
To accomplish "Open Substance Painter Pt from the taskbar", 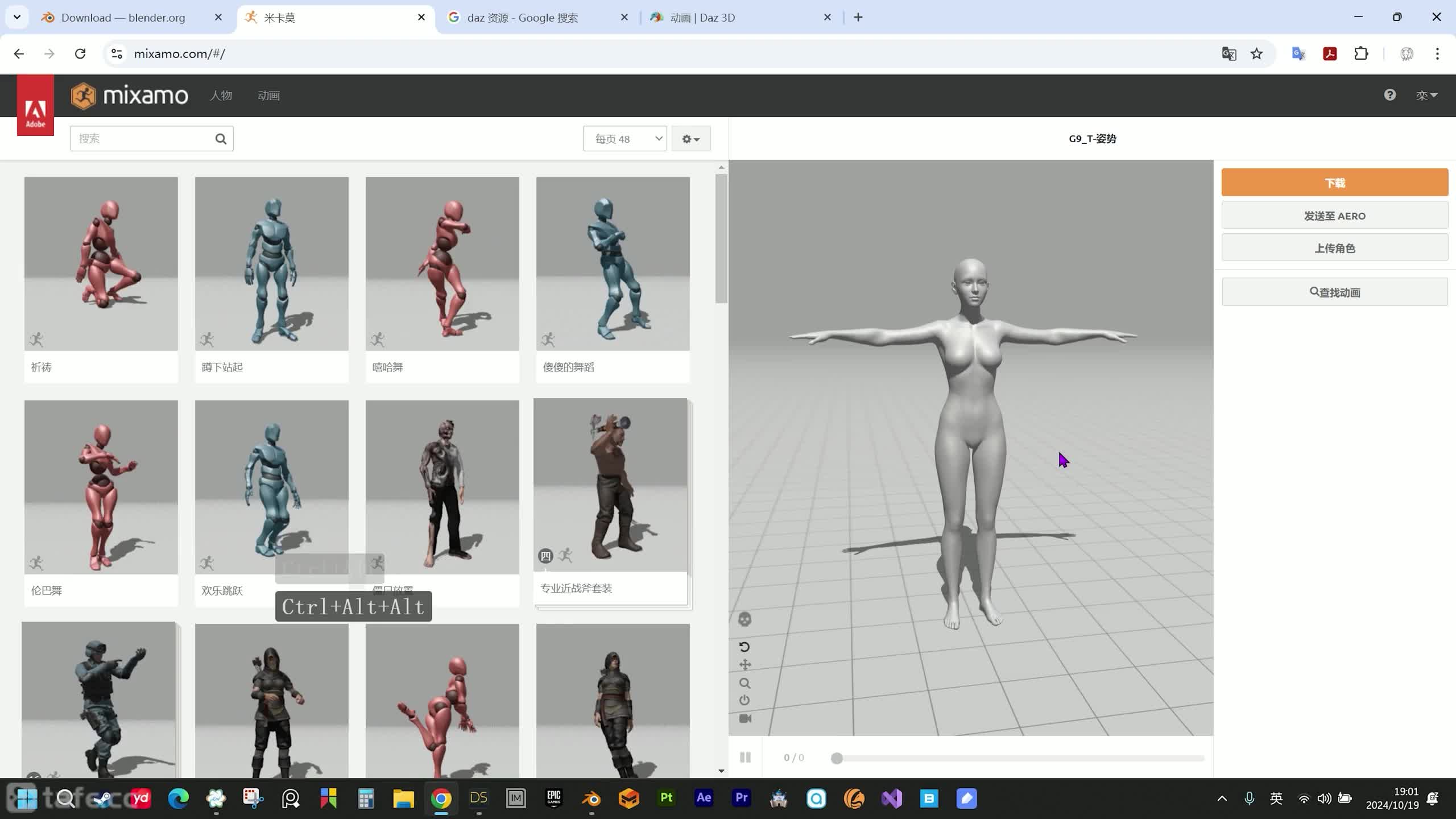I will pos(666,799).
